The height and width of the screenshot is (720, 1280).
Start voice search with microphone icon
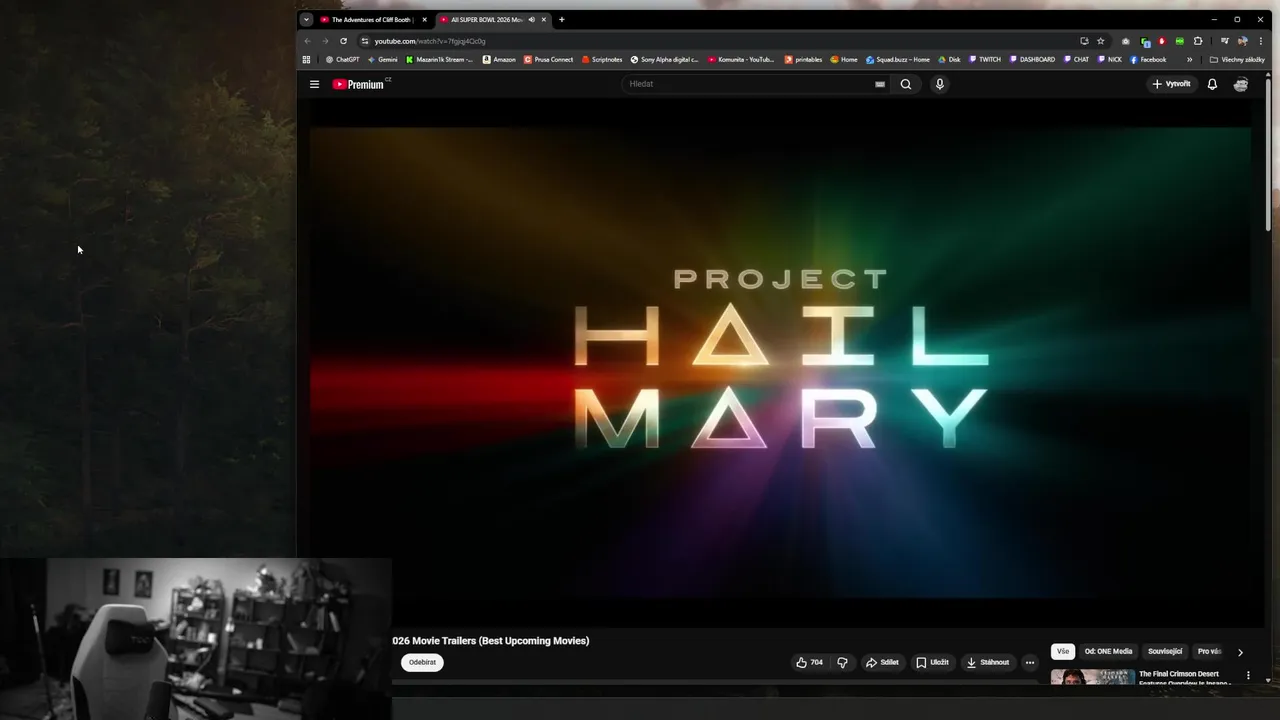pyautogui.click(x=939, y=84)
